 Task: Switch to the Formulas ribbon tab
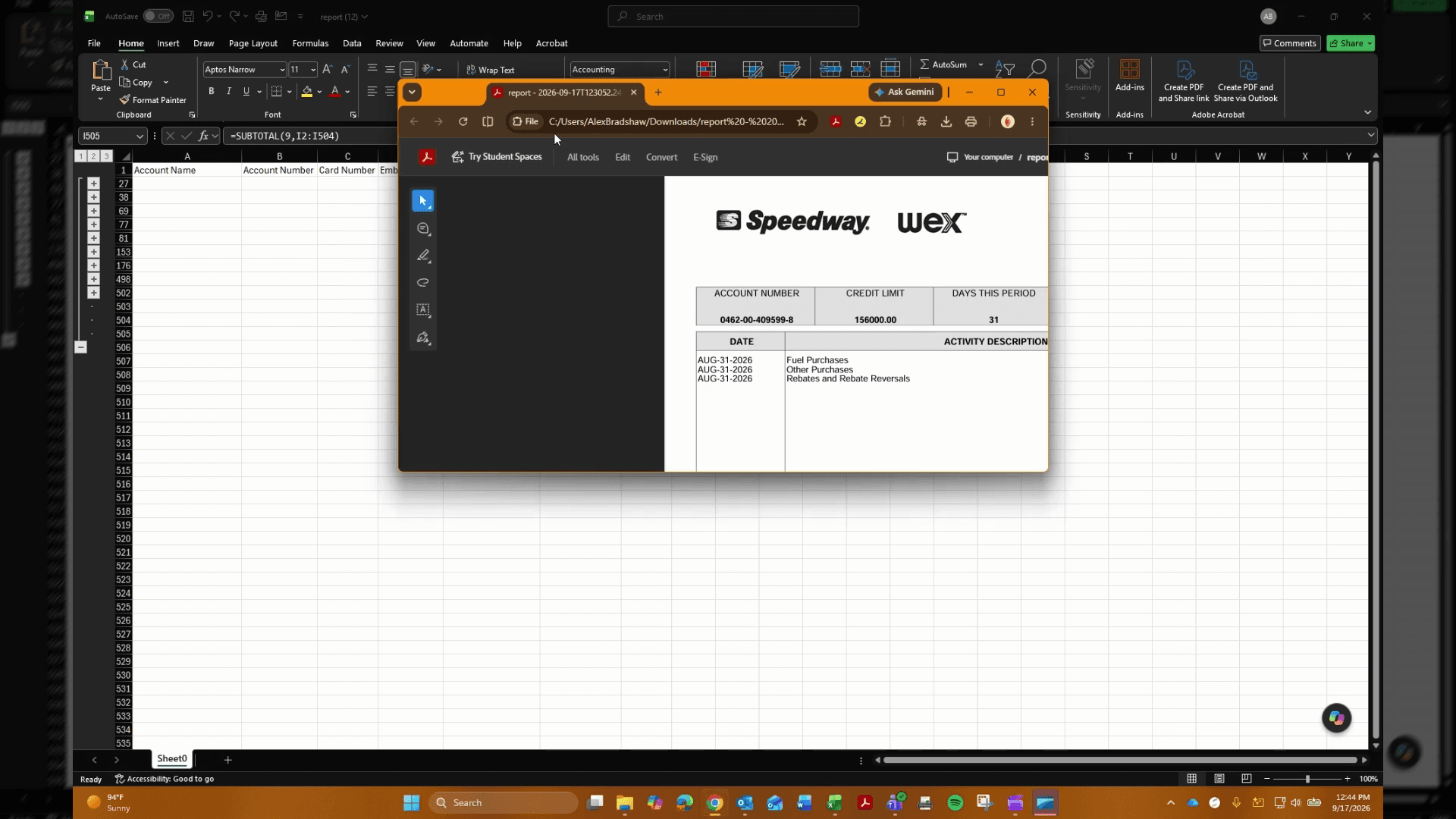click(310, 43)
